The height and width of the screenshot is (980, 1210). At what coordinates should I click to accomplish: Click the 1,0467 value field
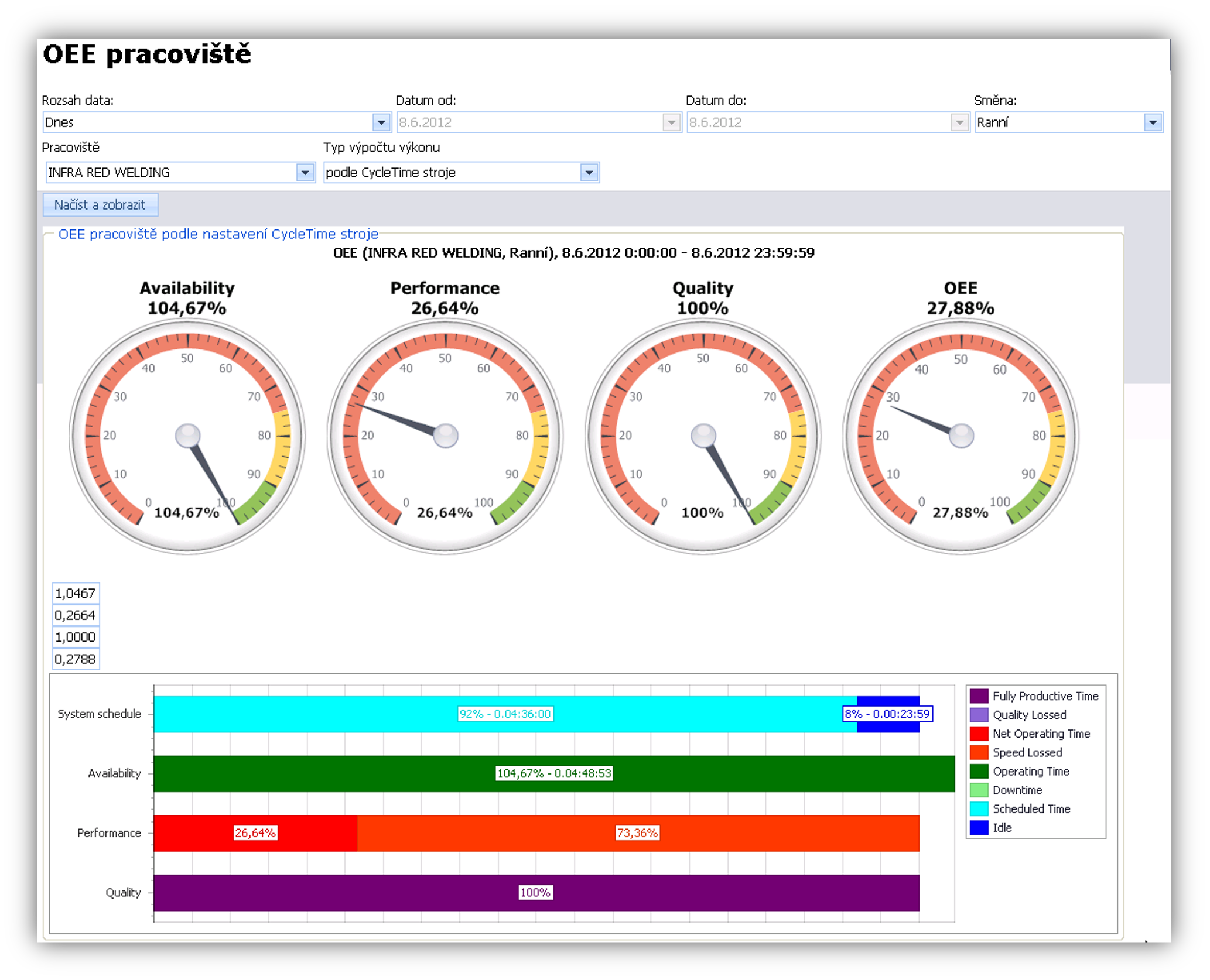76,593
